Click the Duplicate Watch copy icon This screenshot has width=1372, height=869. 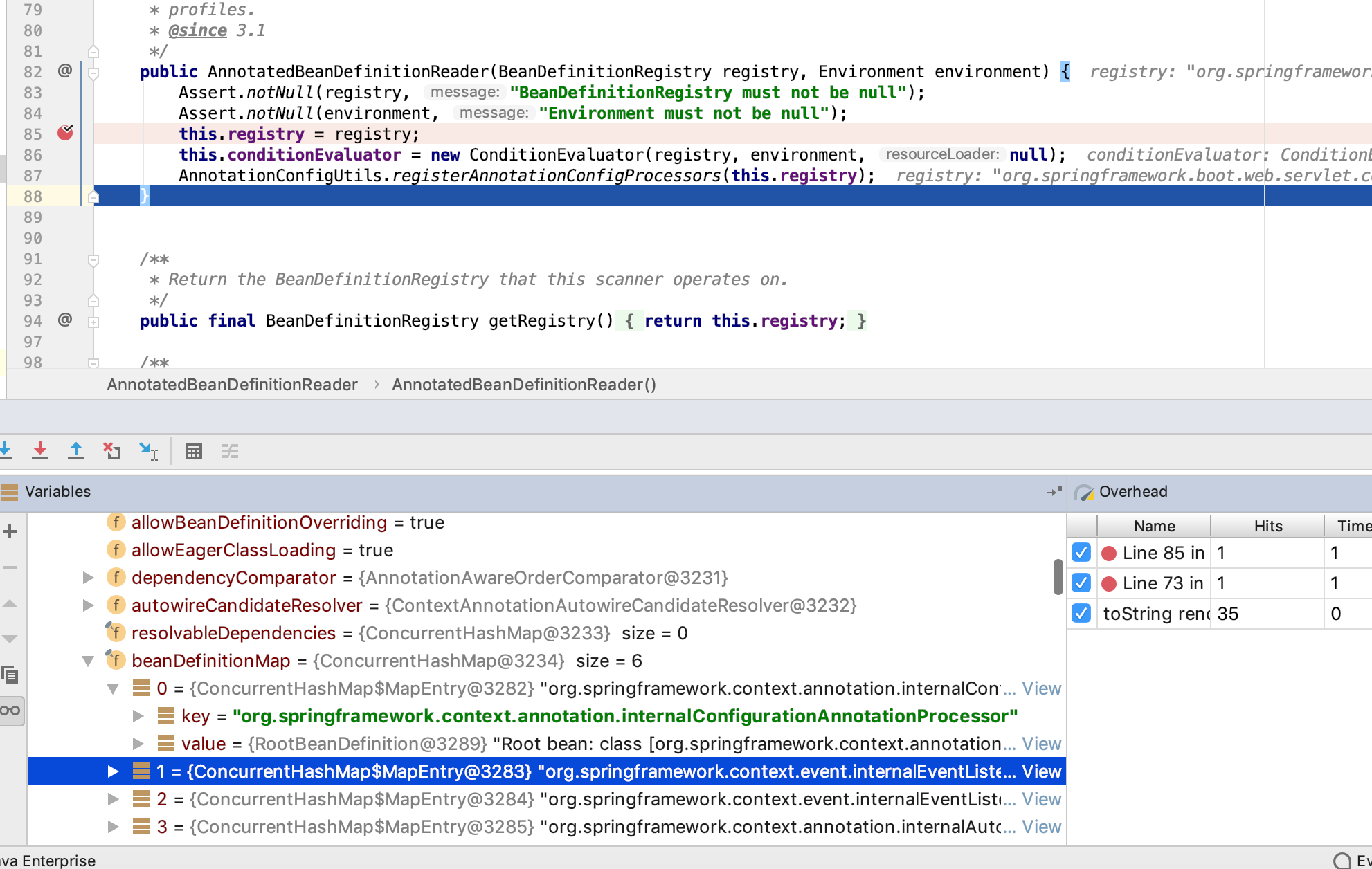[10, 675]
